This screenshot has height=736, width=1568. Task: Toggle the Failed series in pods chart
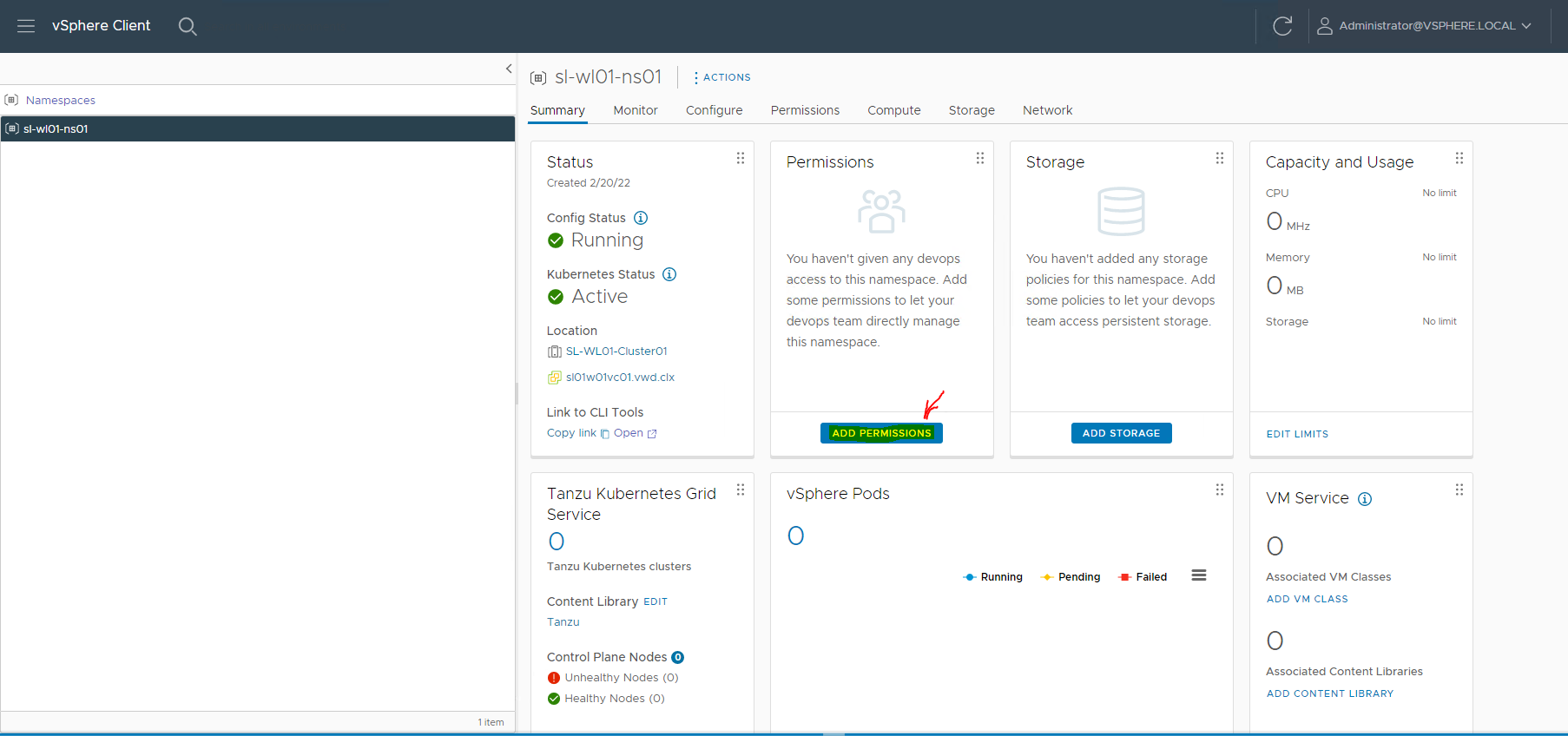point(1143,577)
